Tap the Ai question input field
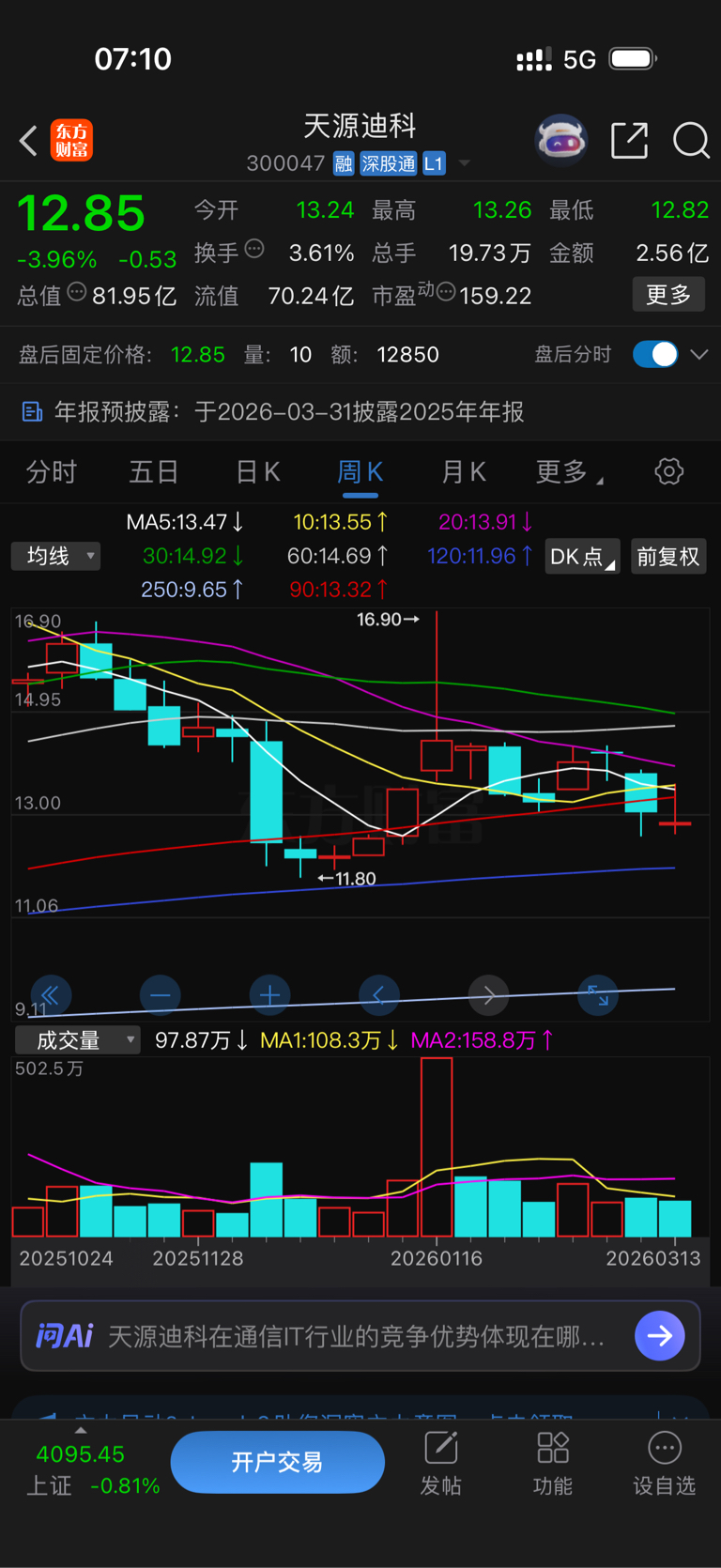721x1568 pixels. point(357,1335)
